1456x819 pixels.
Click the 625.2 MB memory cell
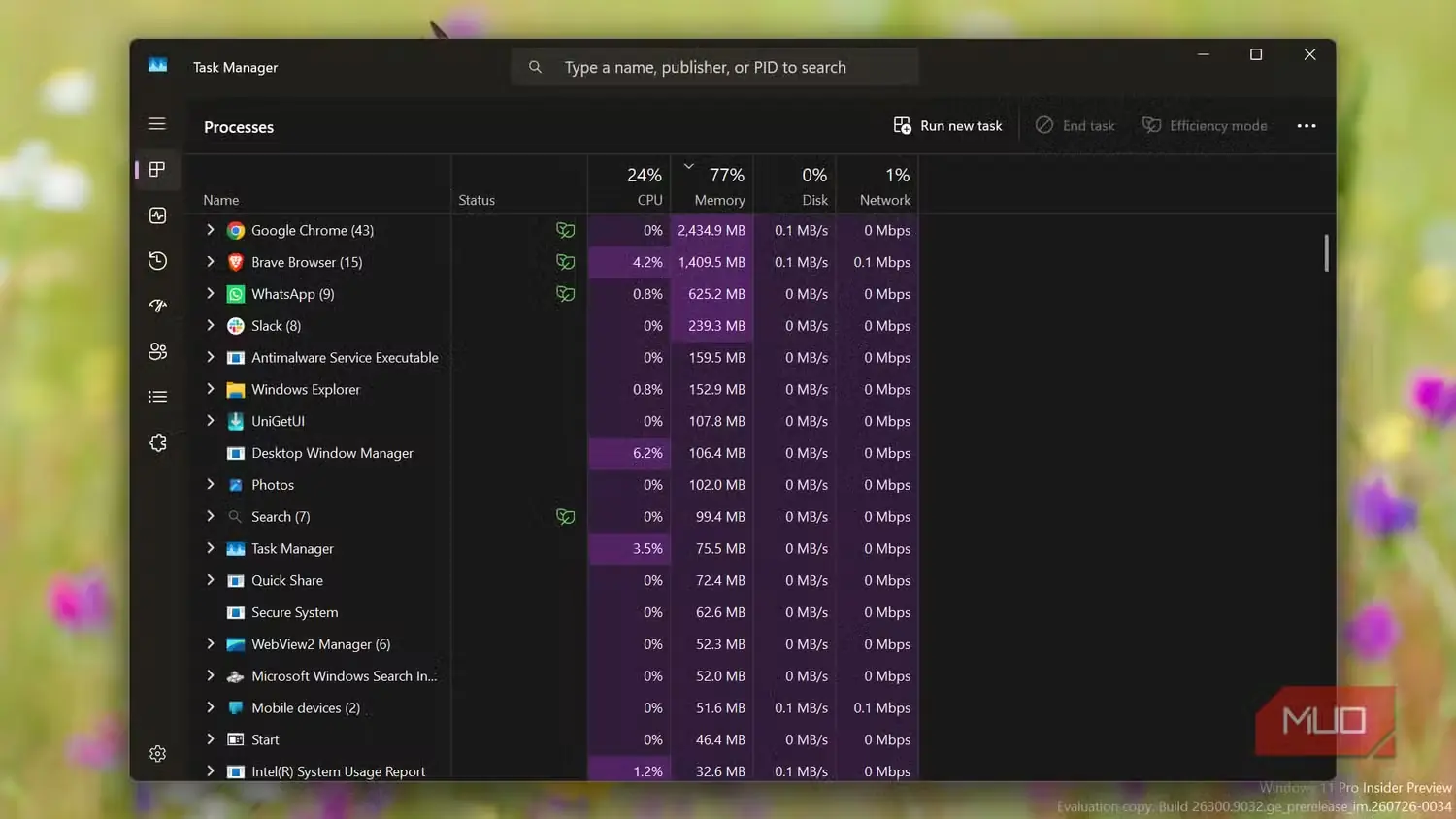[x=711, y=294]
